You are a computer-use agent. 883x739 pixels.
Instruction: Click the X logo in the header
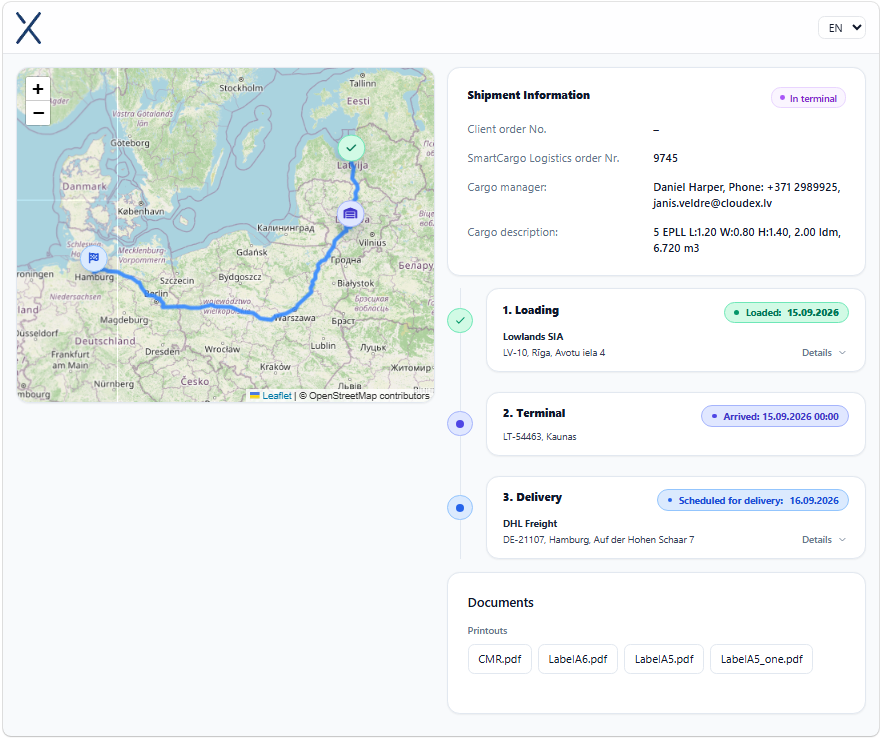click(29, 28)
